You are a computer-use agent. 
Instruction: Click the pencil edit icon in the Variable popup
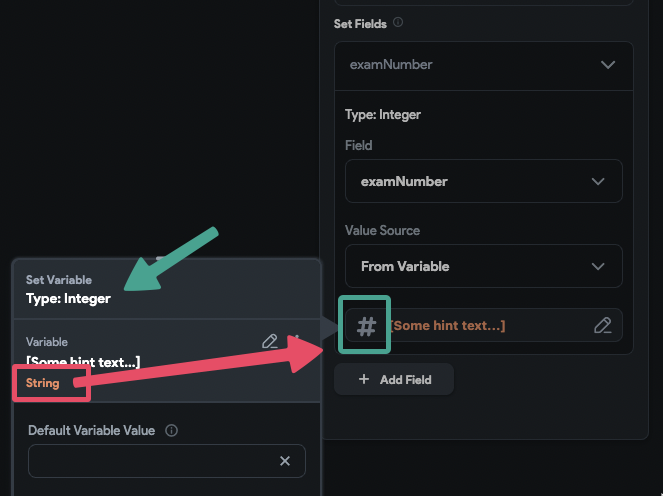(270, 341)
